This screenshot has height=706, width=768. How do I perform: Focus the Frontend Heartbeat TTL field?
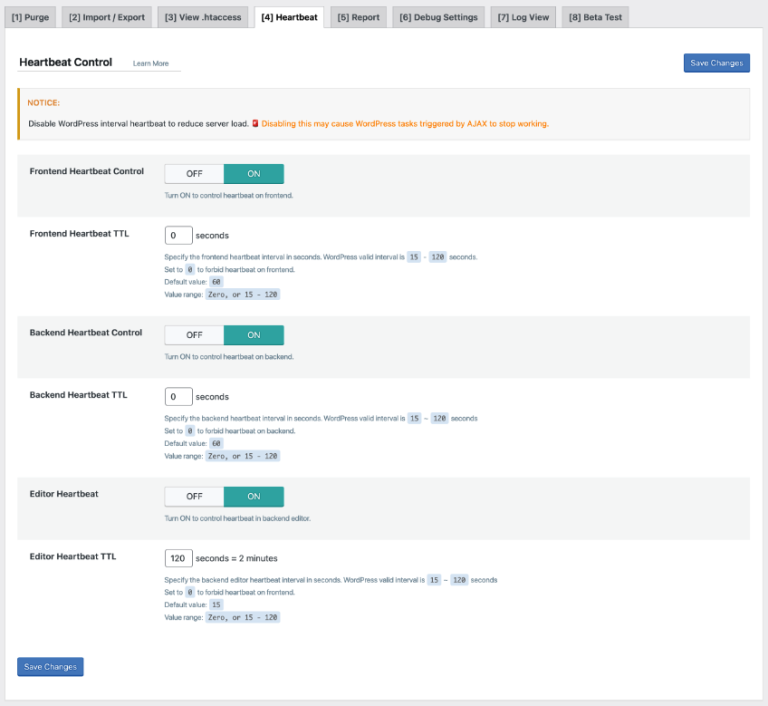coord(179,235)
